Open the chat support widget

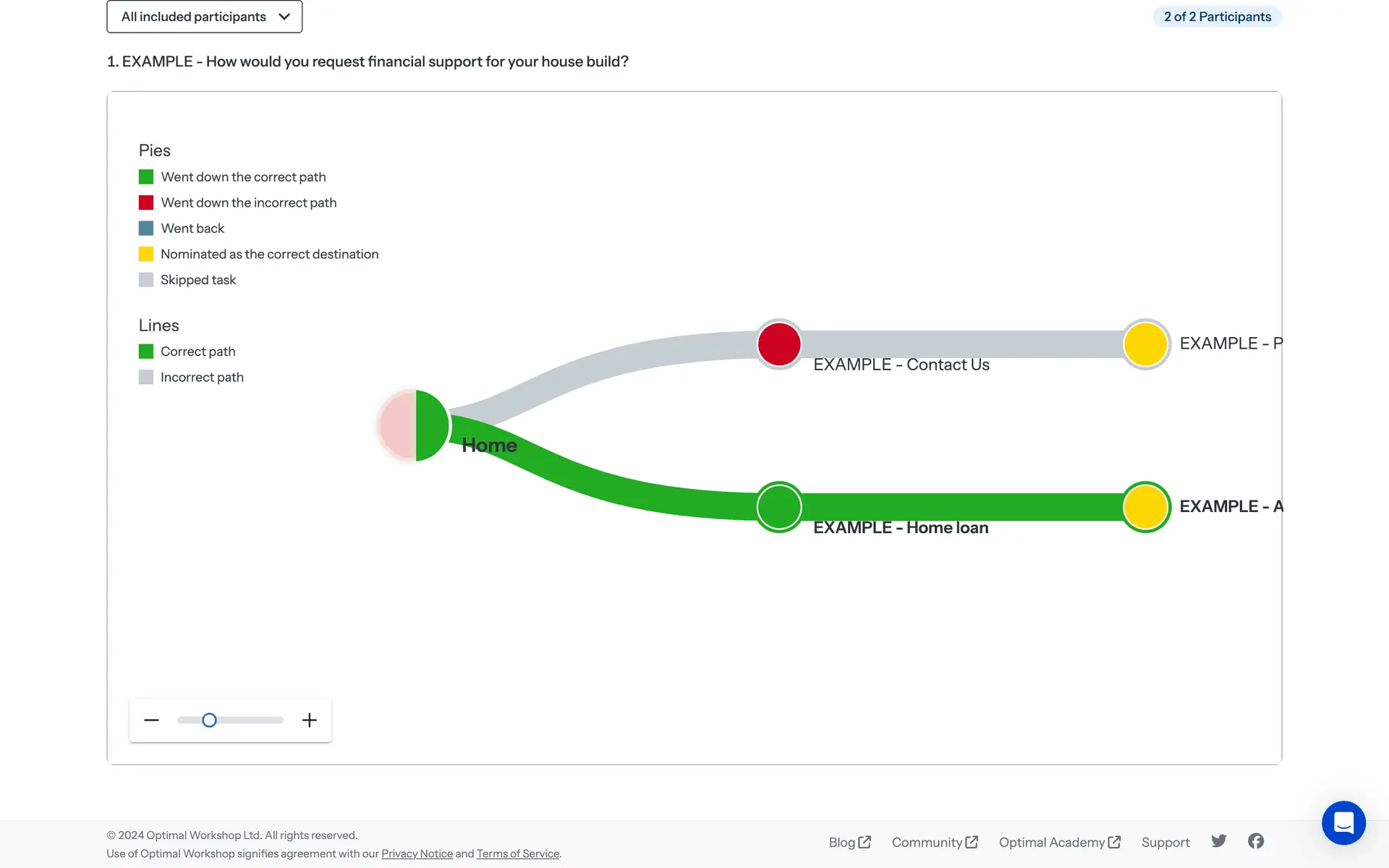coord(1343,822)
